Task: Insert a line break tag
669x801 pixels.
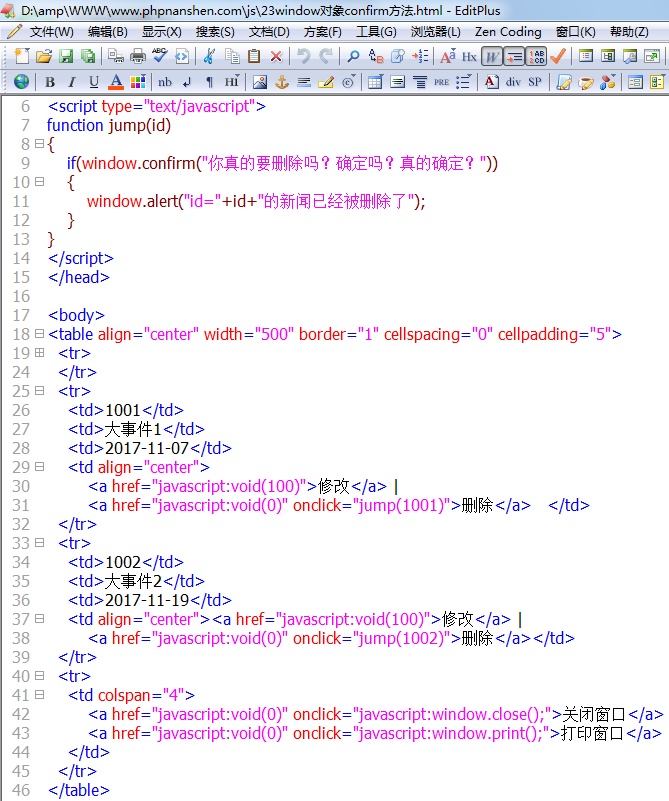Action: click(x=187, y=82)
